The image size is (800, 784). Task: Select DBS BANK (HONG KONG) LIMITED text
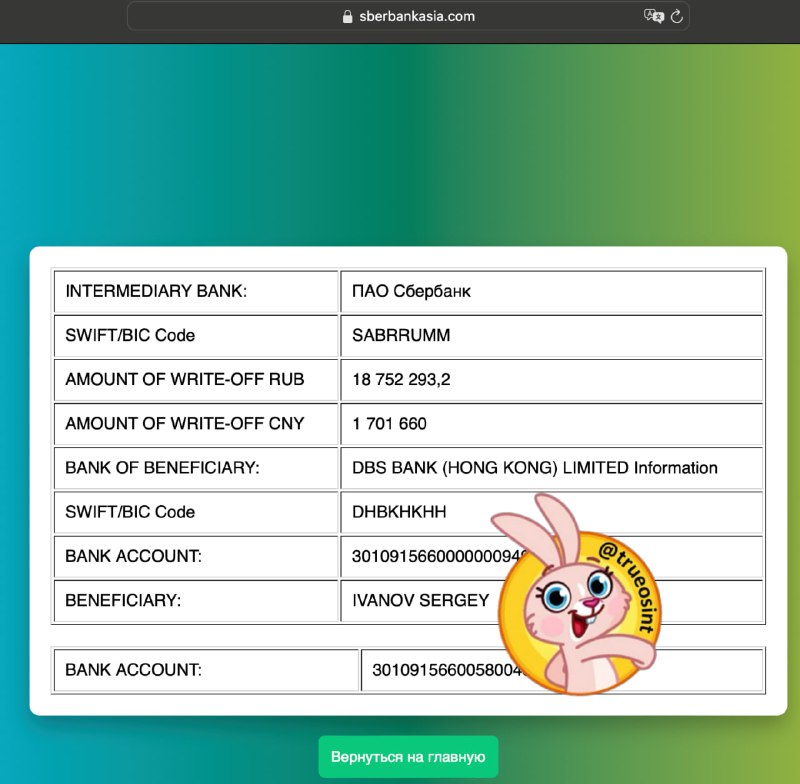point(490,468)
